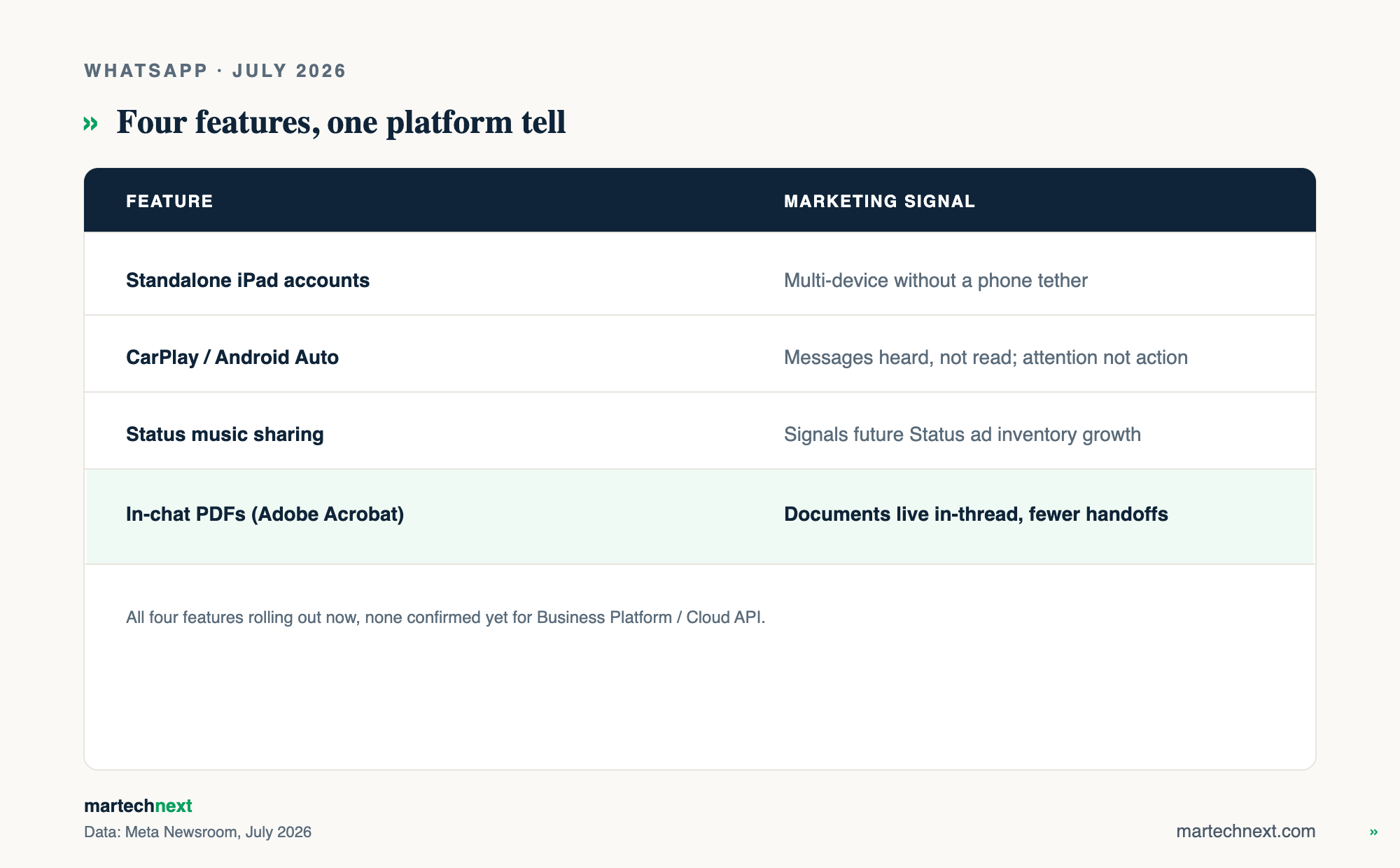
Task: Click the "MARKETING SIGNAL" column header
Action: 879,201
